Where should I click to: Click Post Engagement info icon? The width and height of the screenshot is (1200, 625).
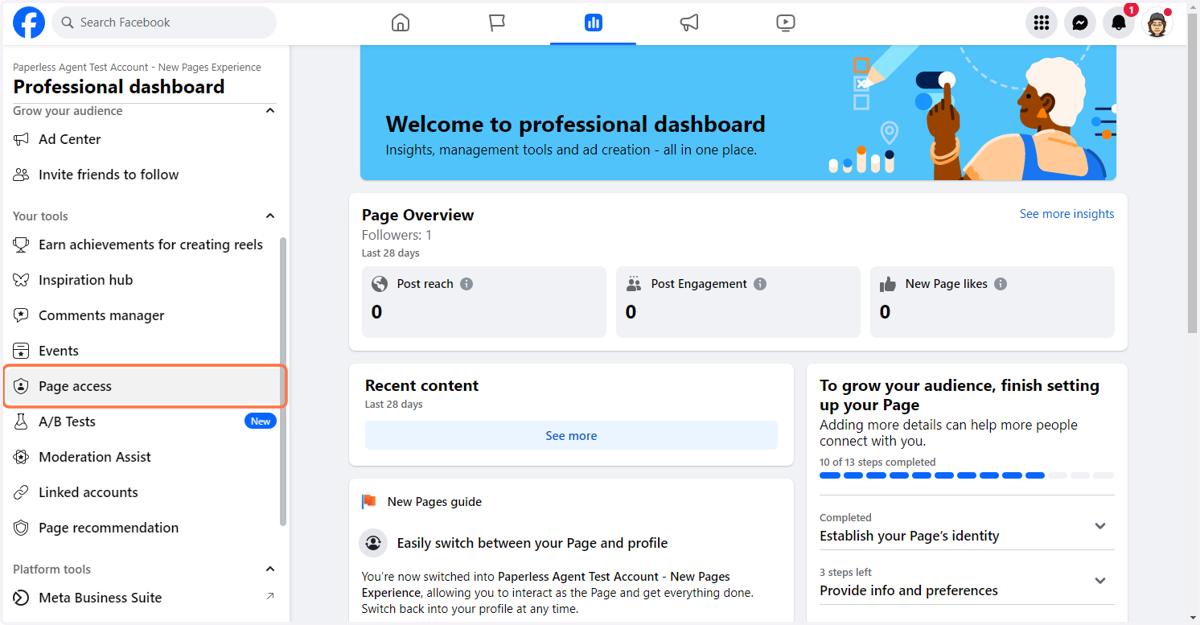click(x=760, y=284)
